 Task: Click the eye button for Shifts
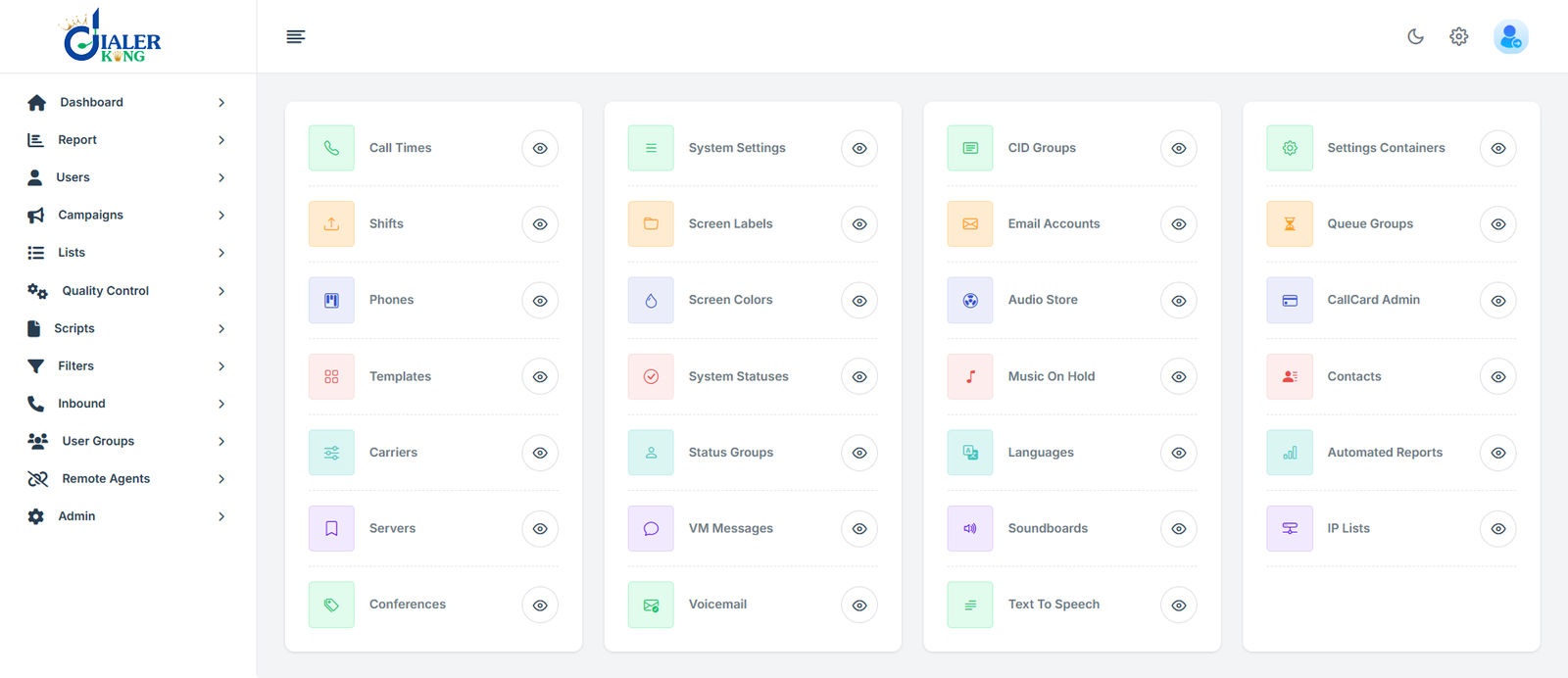pos(540,224)
